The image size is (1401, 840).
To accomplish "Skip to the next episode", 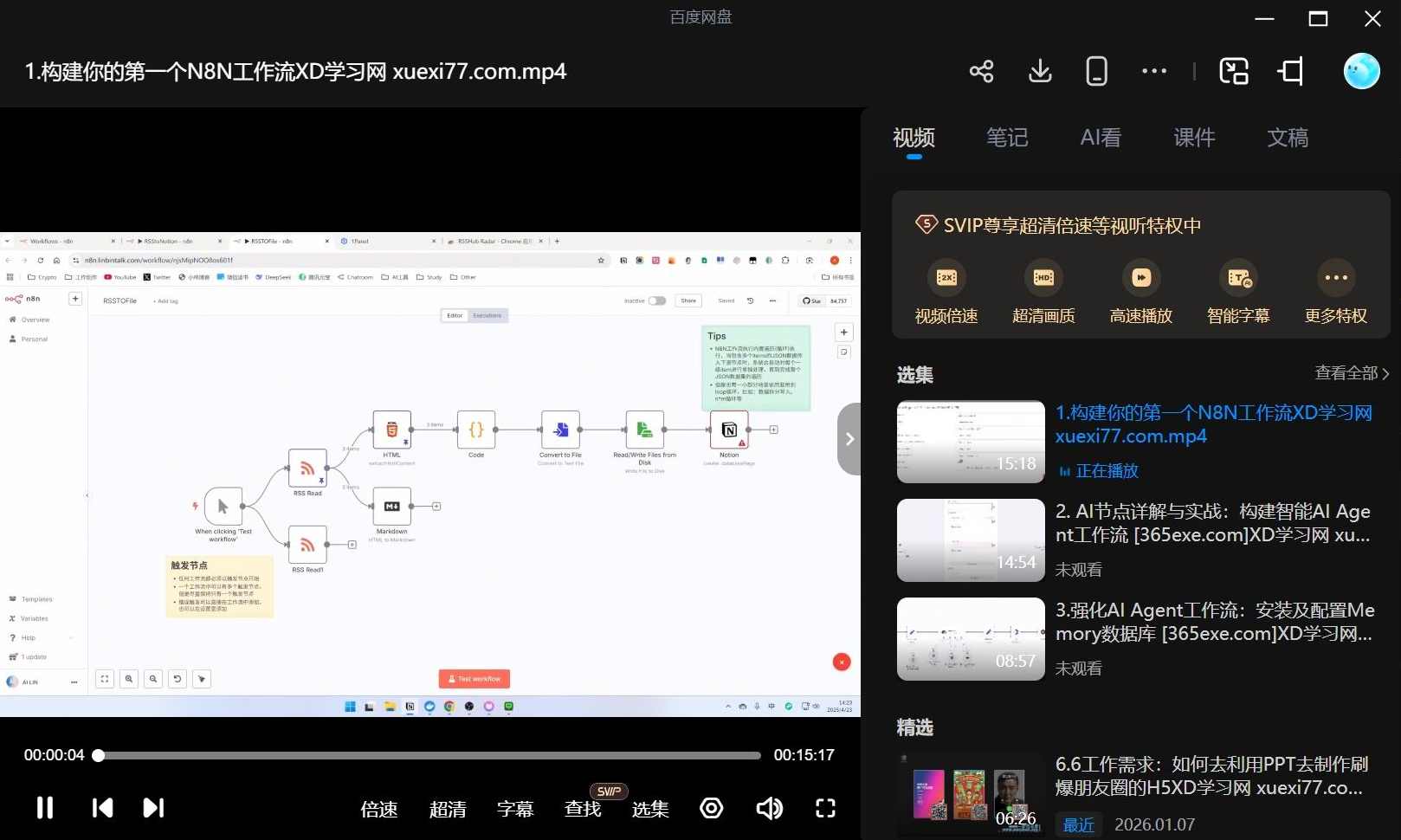I will pyautogui.click(x=153, y=808).
